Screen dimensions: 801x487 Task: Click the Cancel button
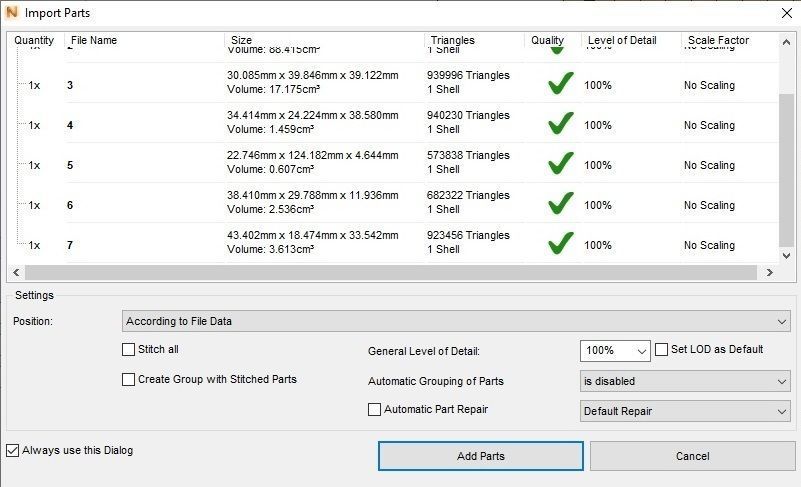[692, 456]
